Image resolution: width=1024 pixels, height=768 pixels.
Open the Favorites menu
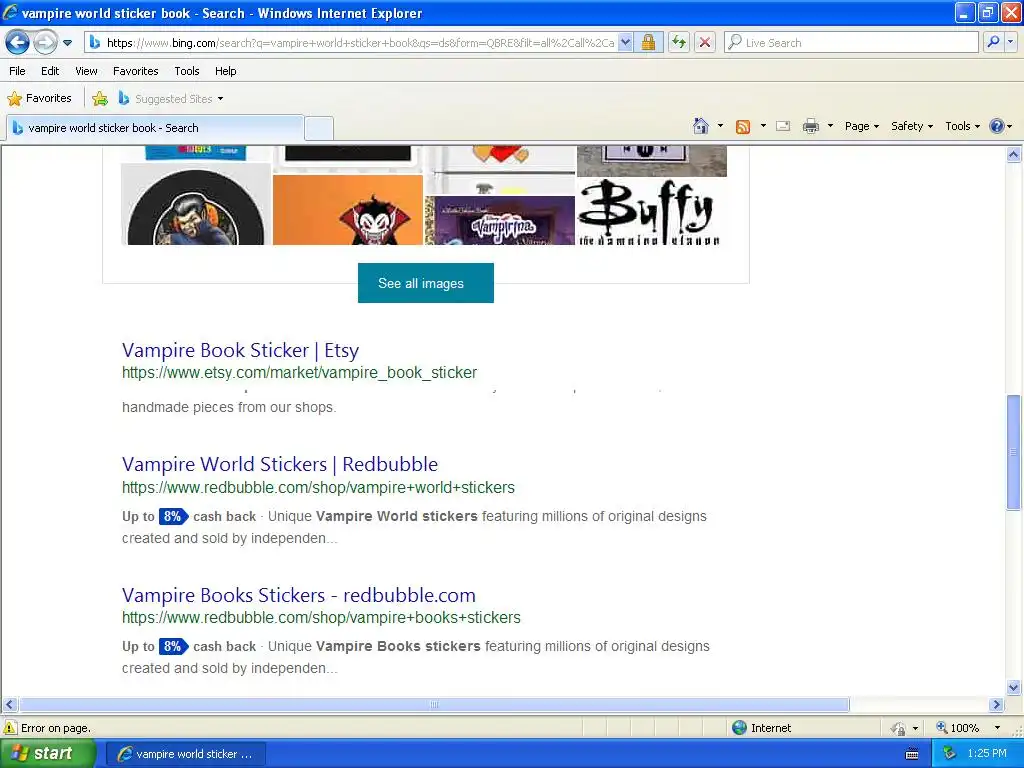tap(136, 71)
